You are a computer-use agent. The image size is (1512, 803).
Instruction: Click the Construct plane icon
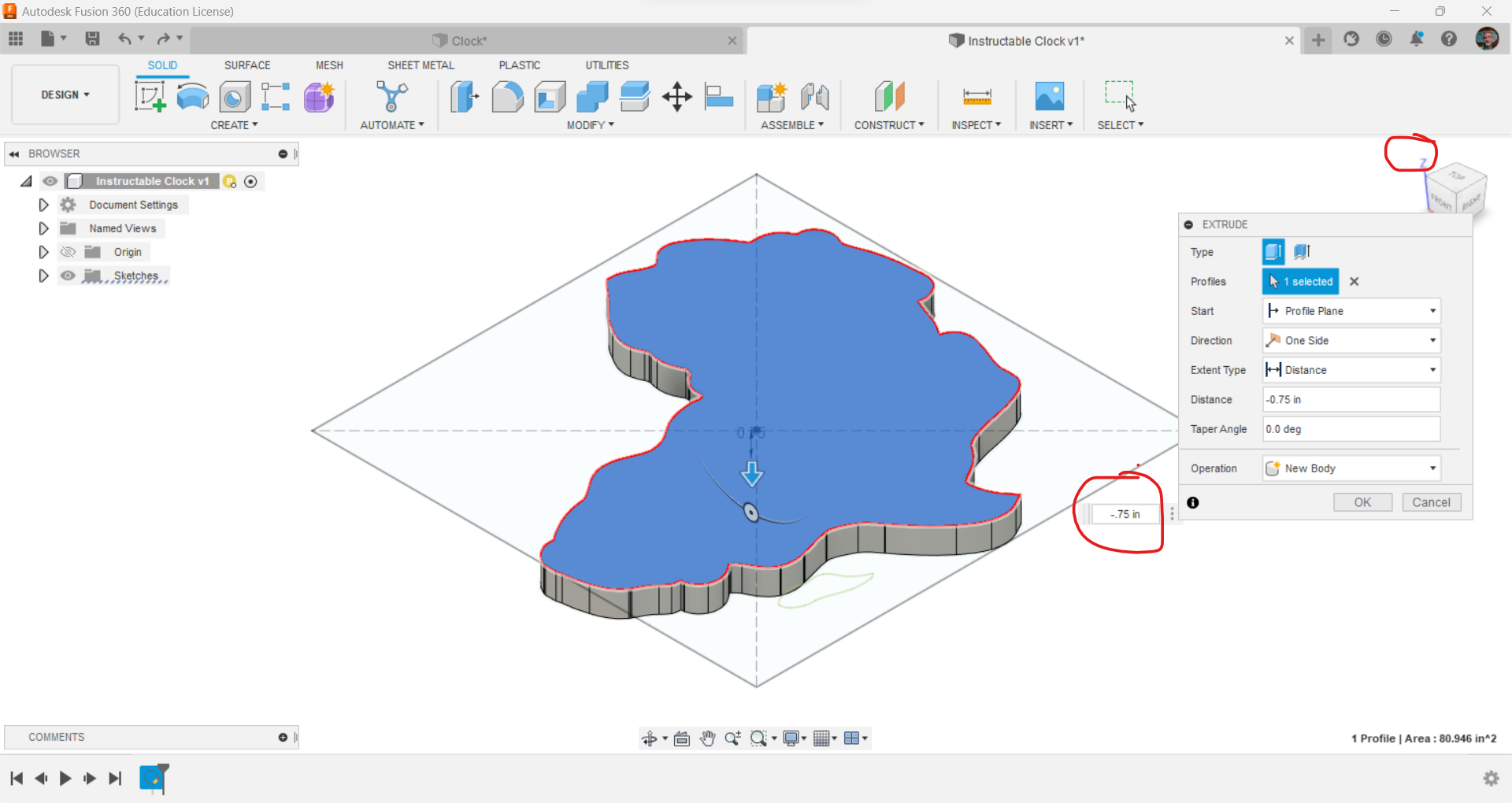[889, 97]
